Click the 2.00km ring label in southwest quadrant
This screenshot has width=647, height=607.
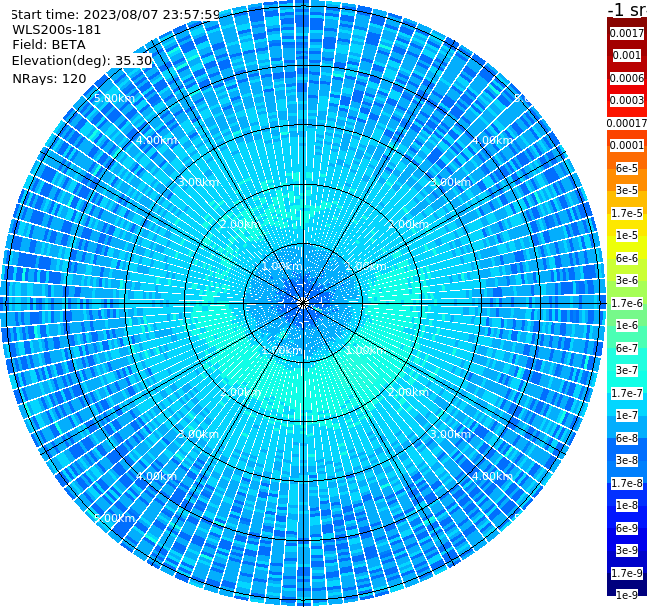click(240, 392)
